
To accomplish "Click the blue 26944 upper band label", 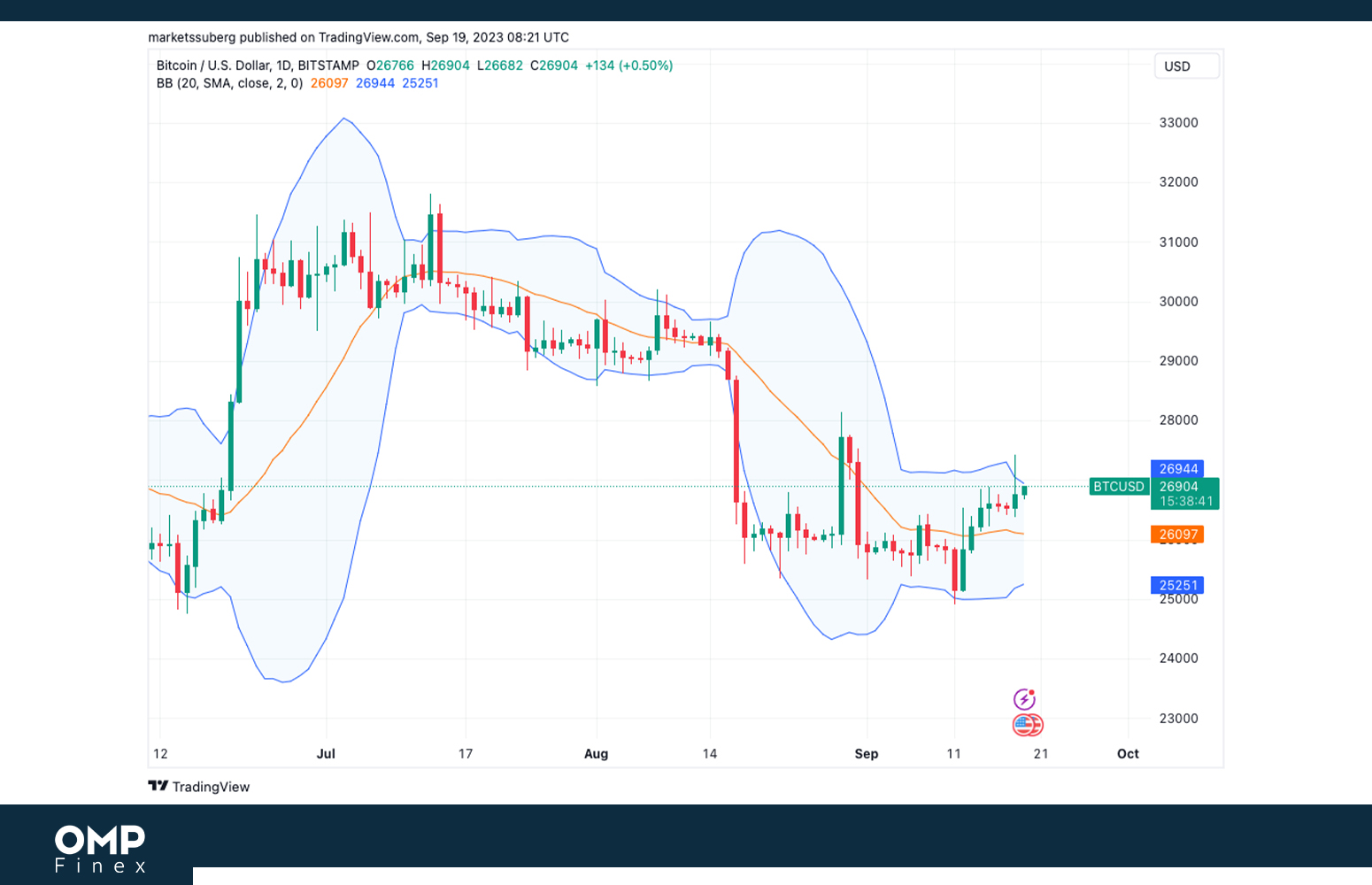I will pyautogui.click(x=1178, y=469).
